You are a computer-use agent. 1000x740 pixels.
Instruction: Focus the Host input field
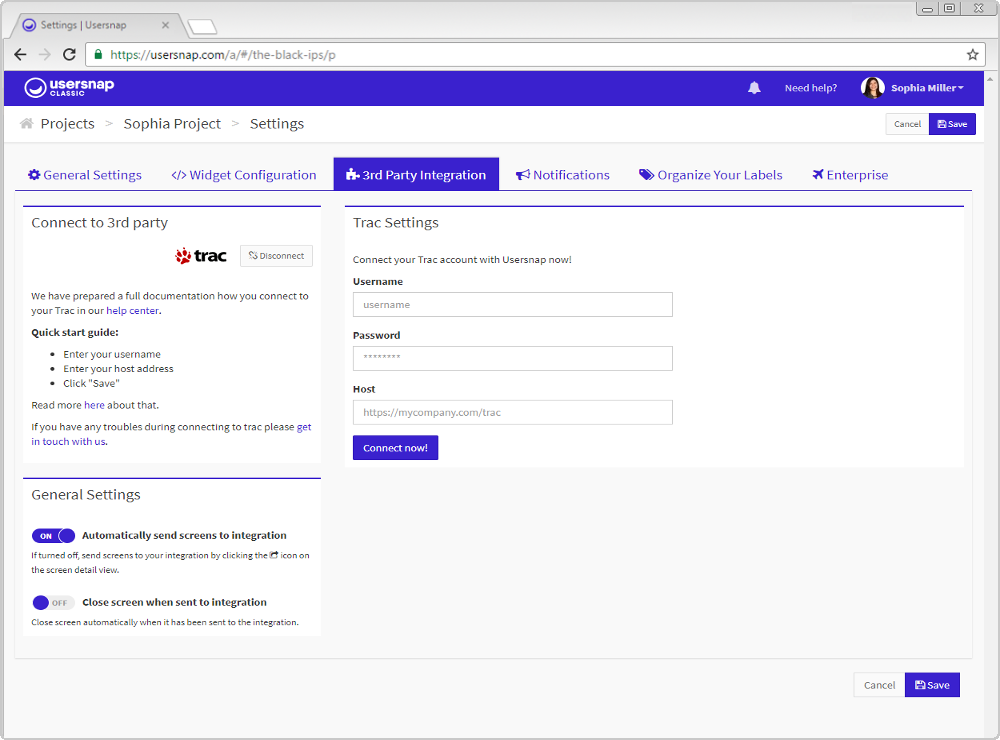pos(513,412)
